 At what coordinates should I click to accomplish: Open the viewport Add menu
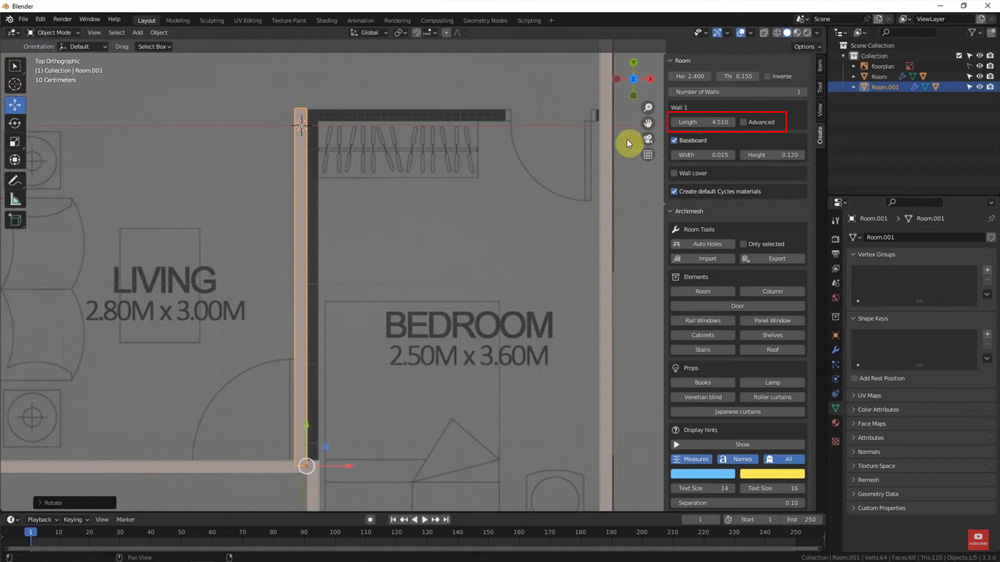click(138, 33)
